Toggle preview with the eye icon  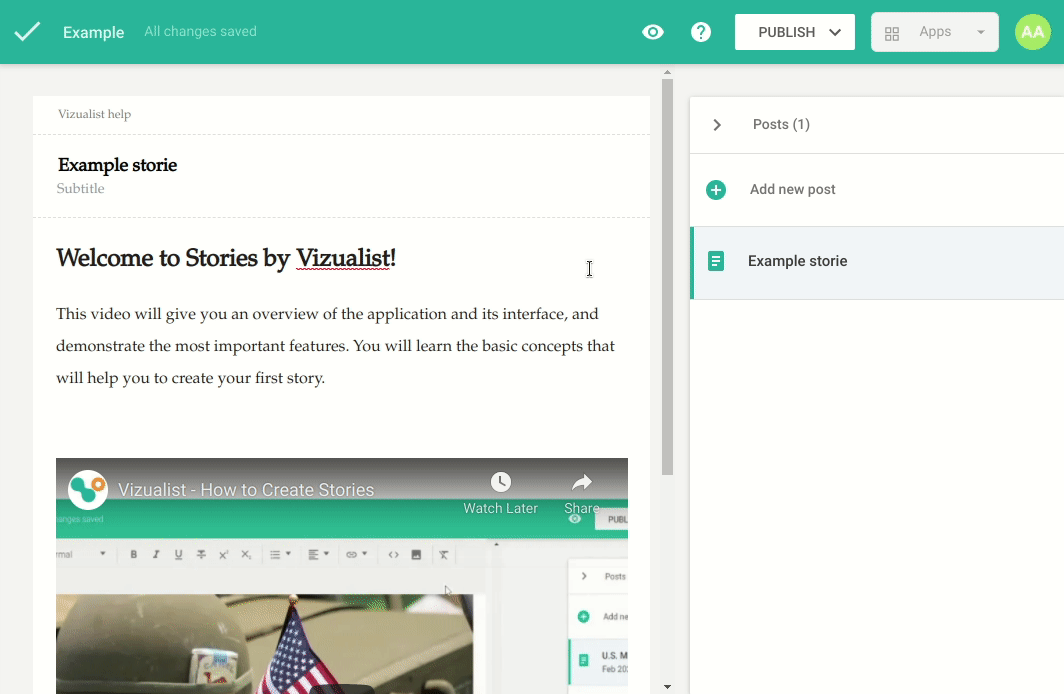(x=653, y=32)
